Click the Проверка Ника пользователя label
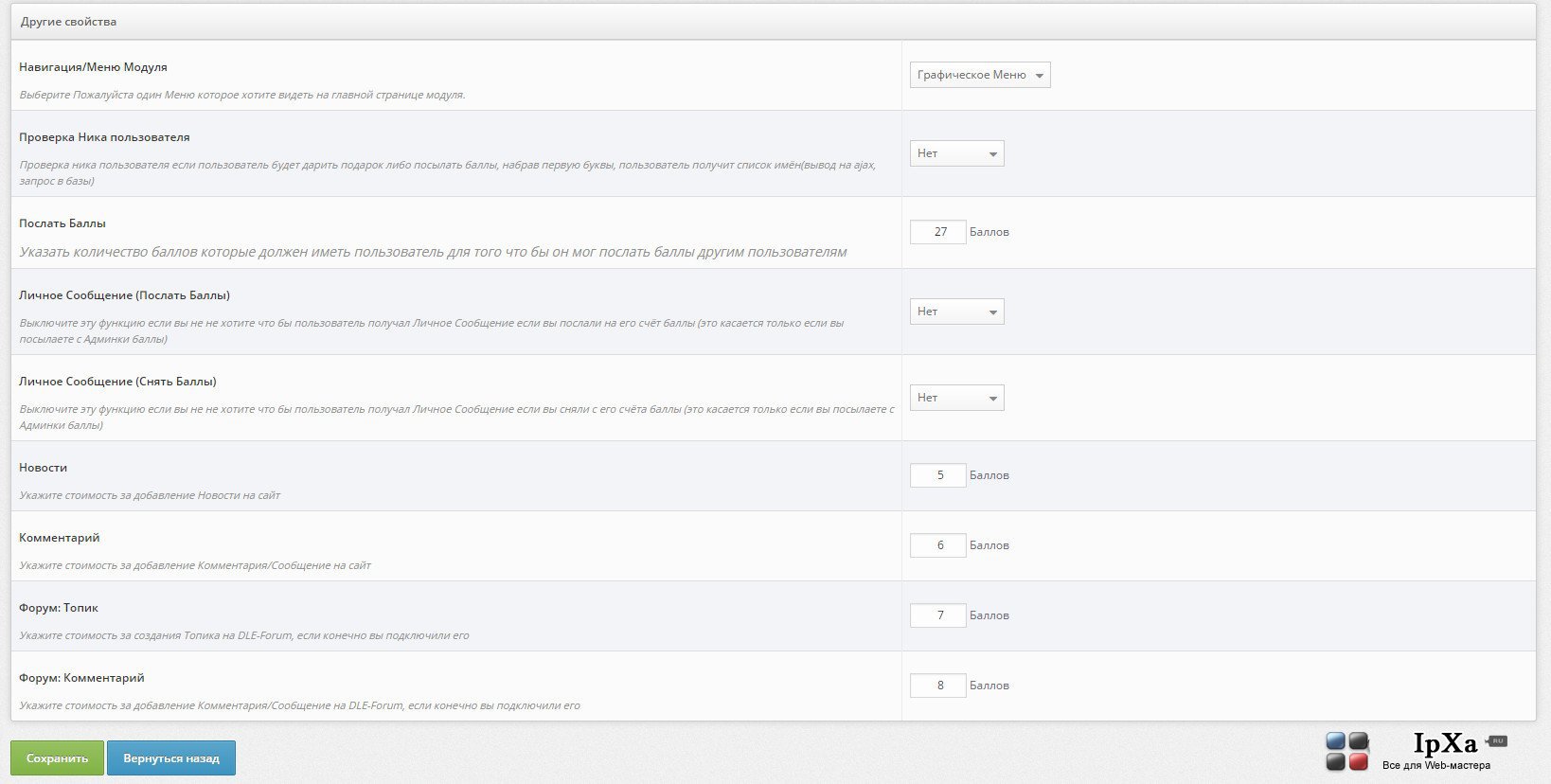 pos(104,137)
